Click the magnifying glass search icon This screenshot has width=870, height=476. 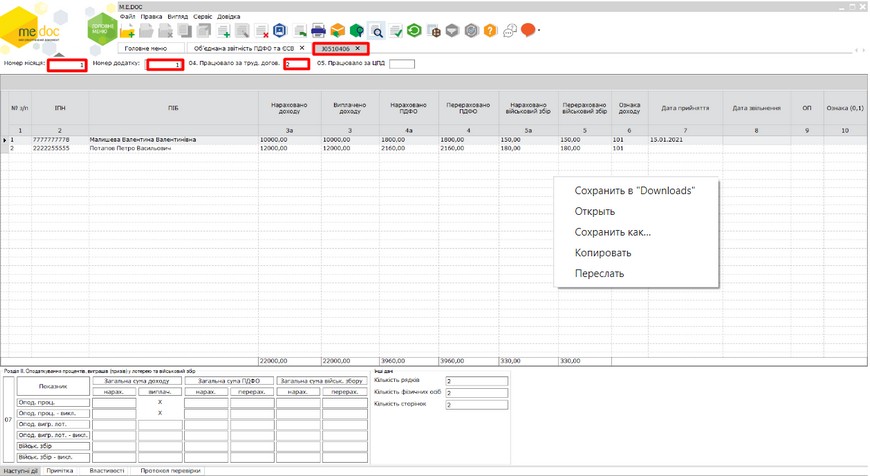tap(377, 31)
